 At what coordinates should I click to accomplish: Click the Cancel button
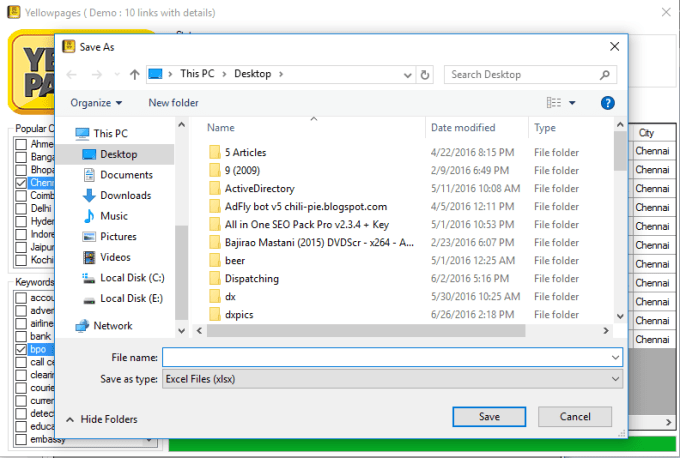(x=575, y=417)
